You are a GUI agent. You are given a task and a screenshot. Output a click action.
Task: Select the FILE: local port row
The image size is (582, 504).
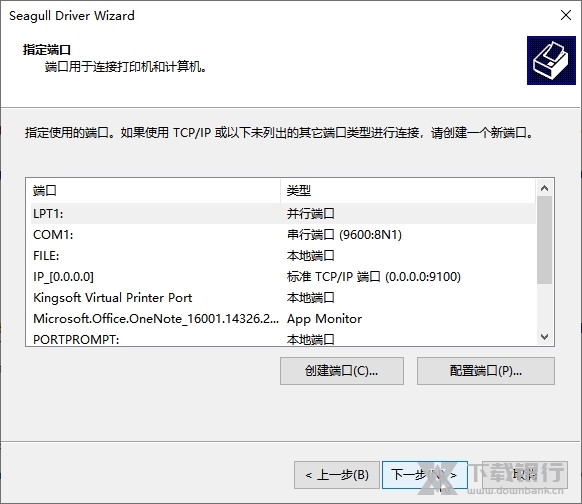tap(284, 256)
